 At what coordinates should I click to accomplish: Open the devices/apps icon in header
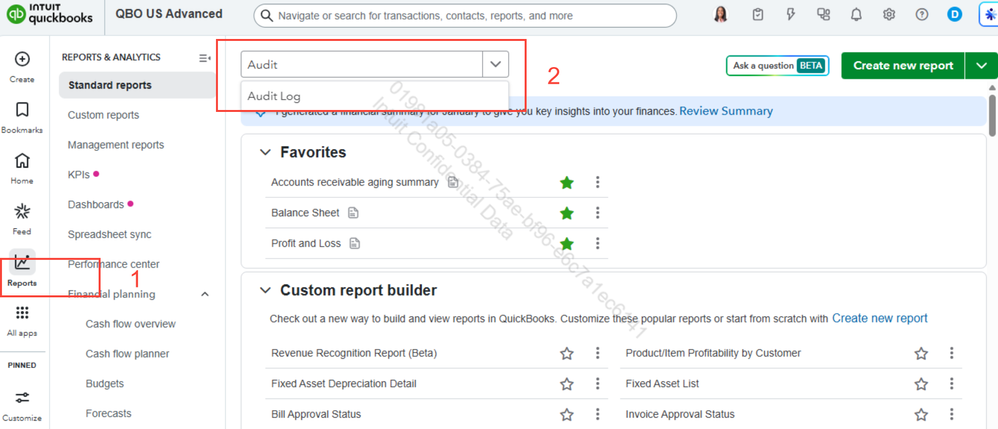point(824,15)
